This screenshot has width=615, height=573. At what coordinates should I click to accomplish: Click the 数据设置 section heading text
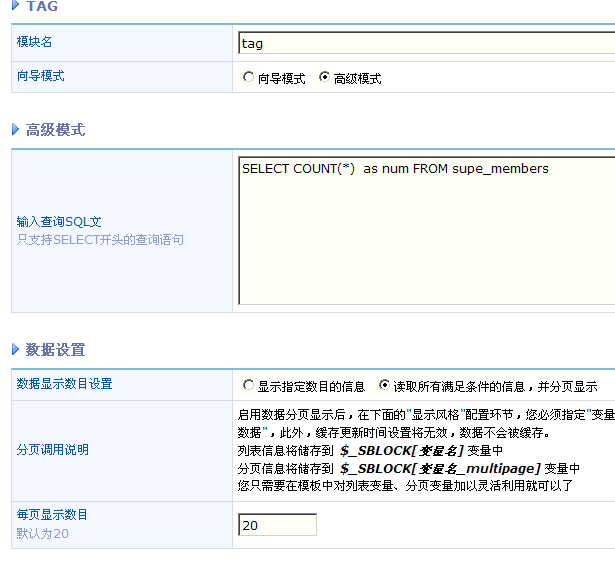pos(55,349)
